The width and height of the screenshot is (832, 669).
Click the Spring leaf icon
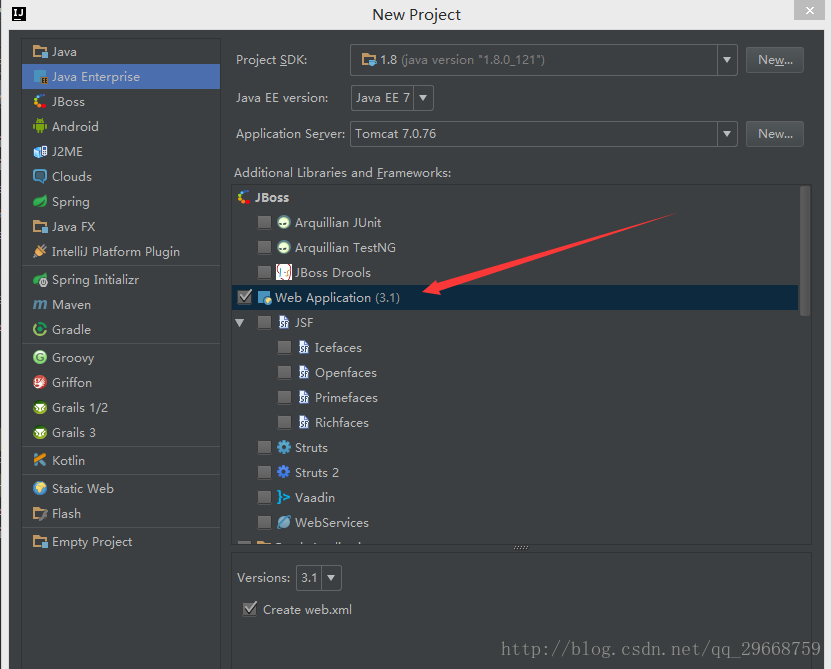40,202
